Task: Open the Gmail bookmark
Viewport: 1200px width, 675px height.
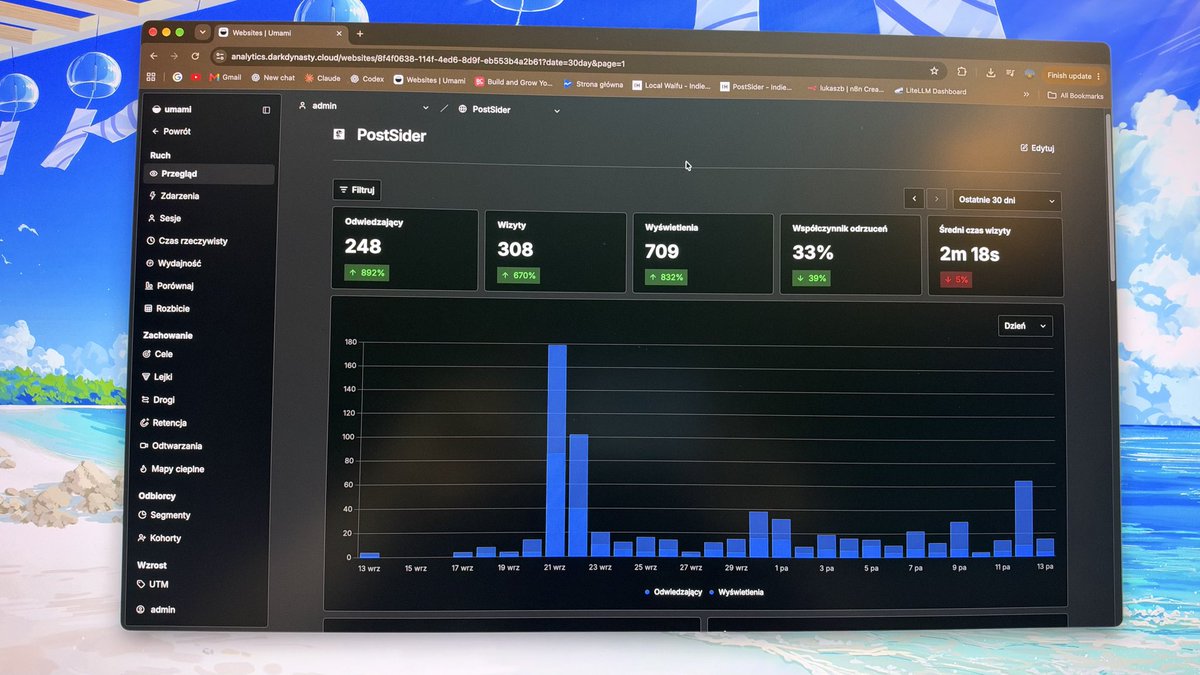Action: [226, 77]
